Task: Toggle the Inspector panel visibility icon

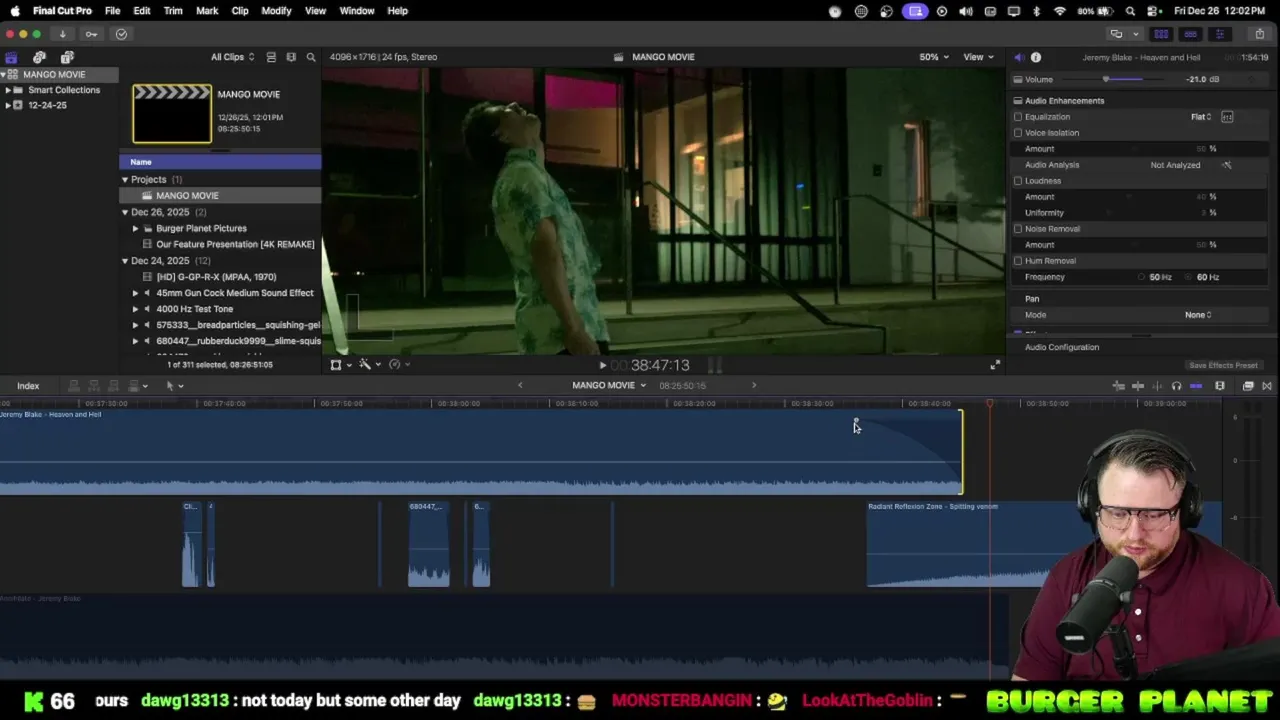Action: point(1219,34)
